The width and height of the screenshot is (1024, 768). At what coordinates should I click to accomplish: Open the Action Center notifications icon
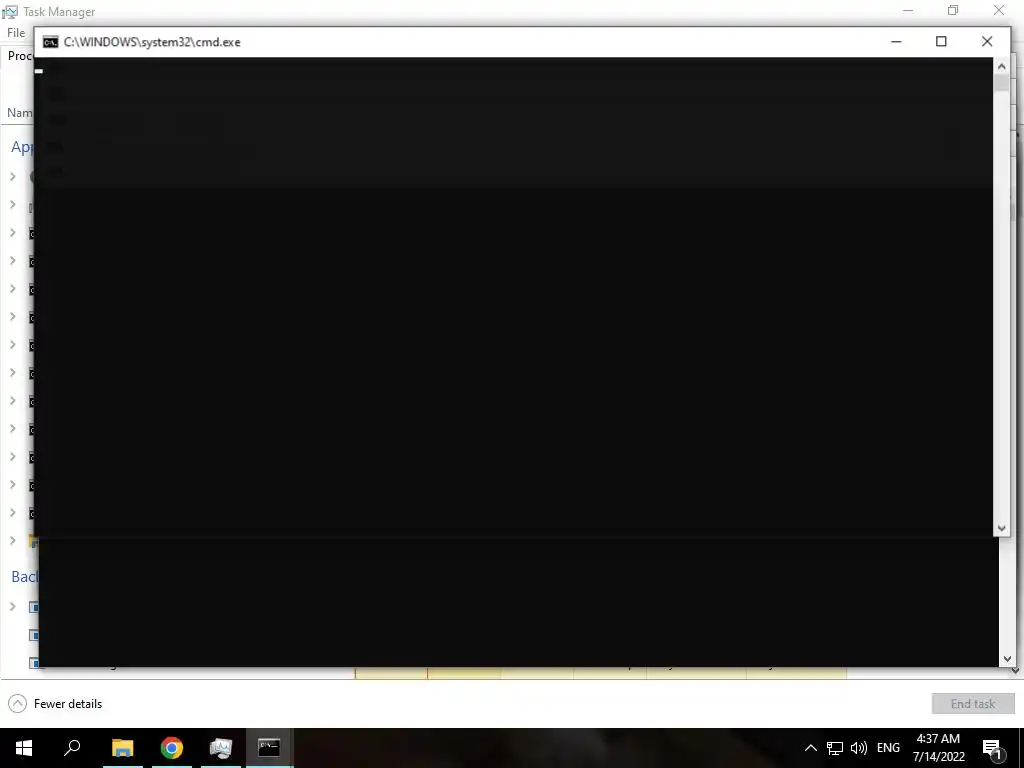[x=993, y=748]
